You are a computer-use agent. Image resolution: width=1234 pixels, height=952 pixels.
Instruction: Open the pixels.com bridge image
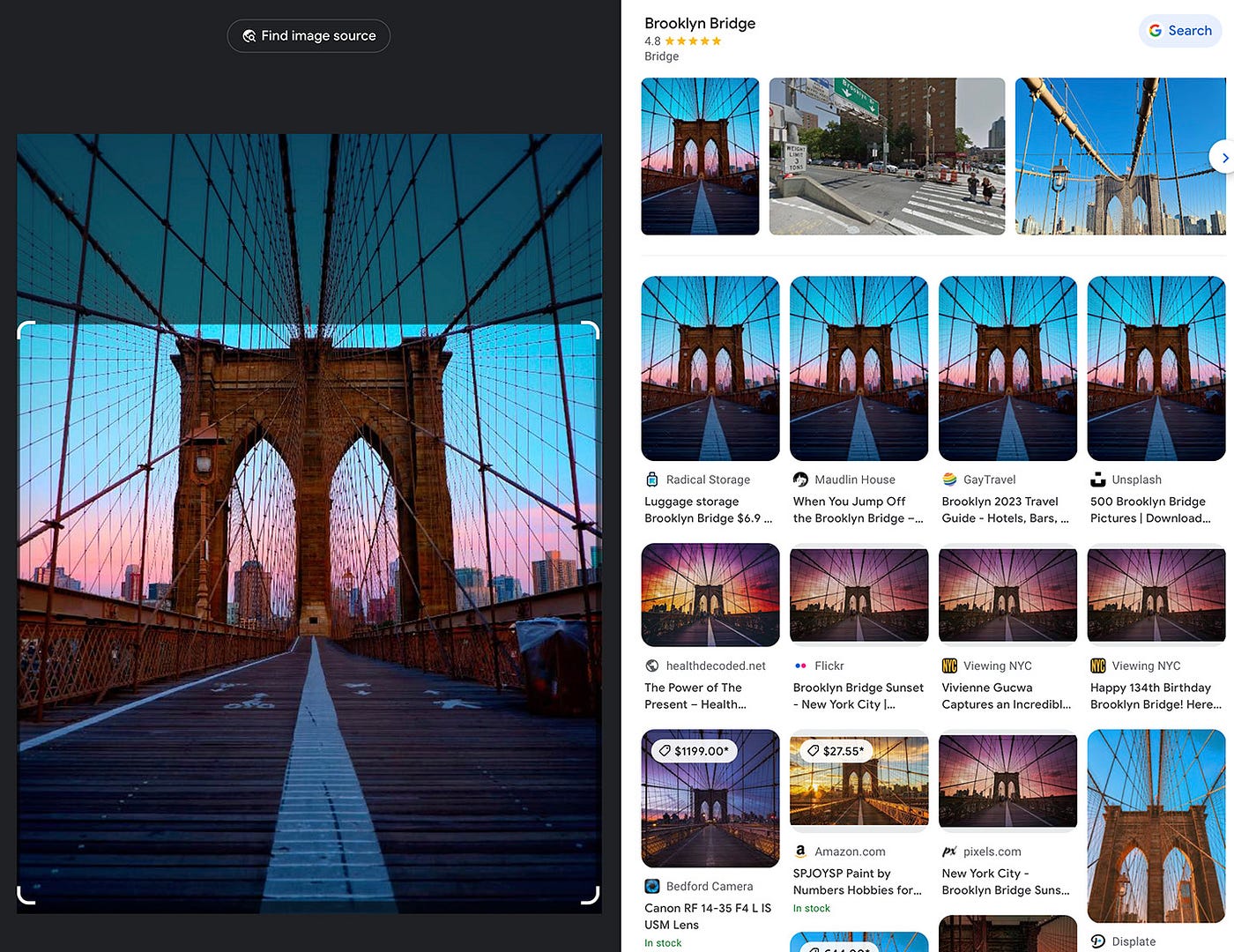click(x=1008, y=781)
